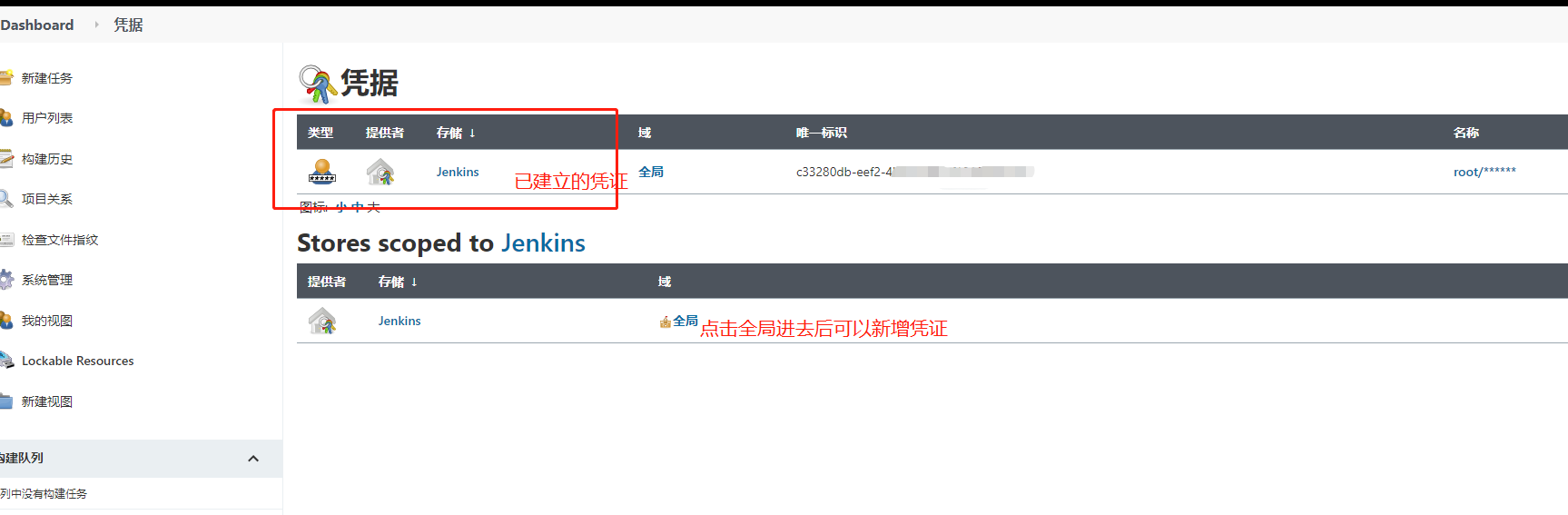Click the provider house icon under Stores scoped

[322, 321]
